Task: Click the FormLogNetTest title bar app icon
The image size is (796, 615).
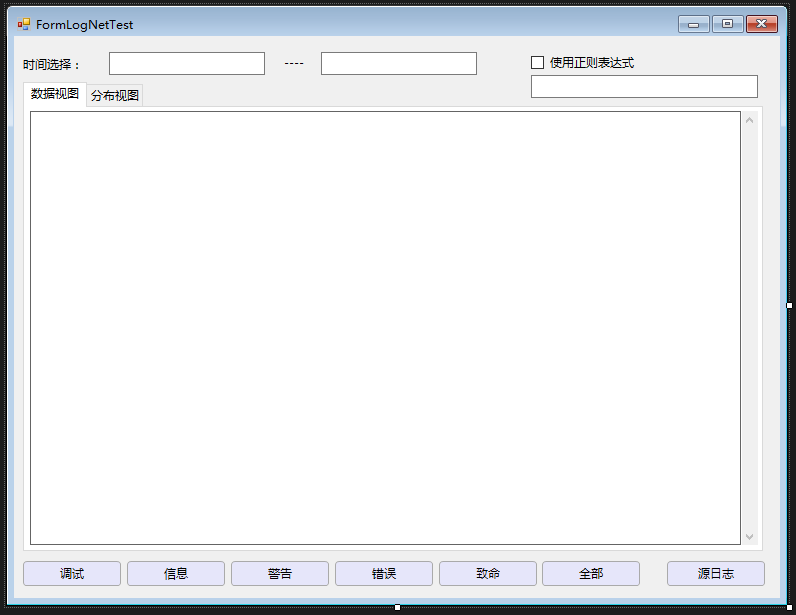Action: point(24,24)
